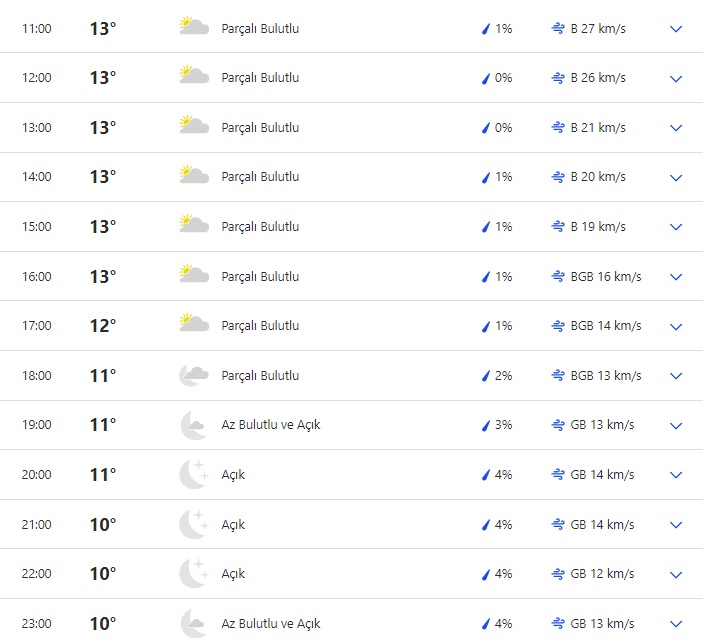Click the moon icon in the 22:00 row
Screen dimensions: 703x640
point(193,574)
